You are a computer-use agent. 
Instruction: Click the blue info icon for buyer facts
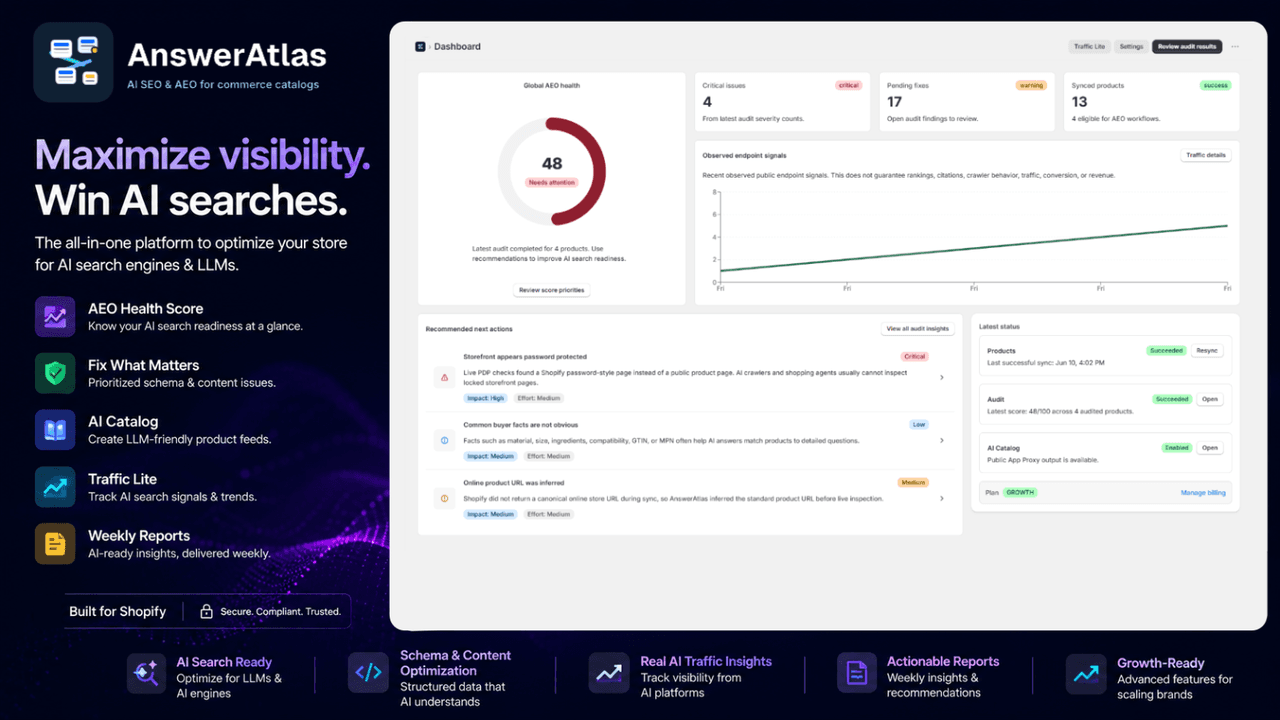444,440
